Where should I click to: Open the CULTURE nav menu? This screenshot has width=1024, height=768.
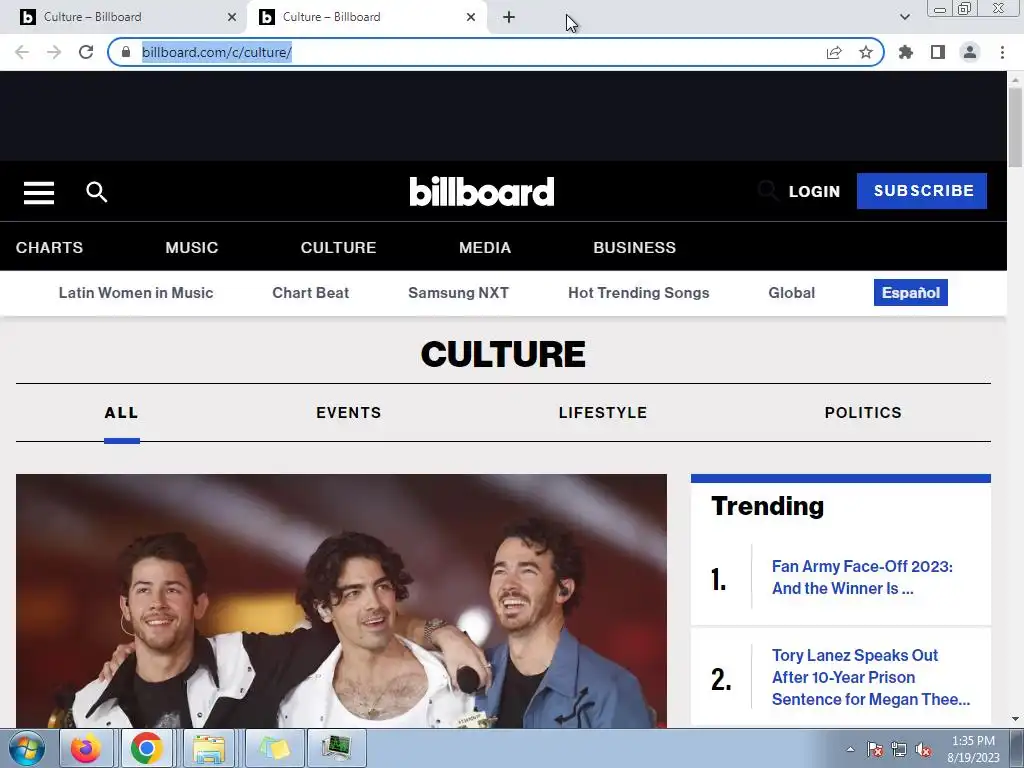[x=338, y=248]
